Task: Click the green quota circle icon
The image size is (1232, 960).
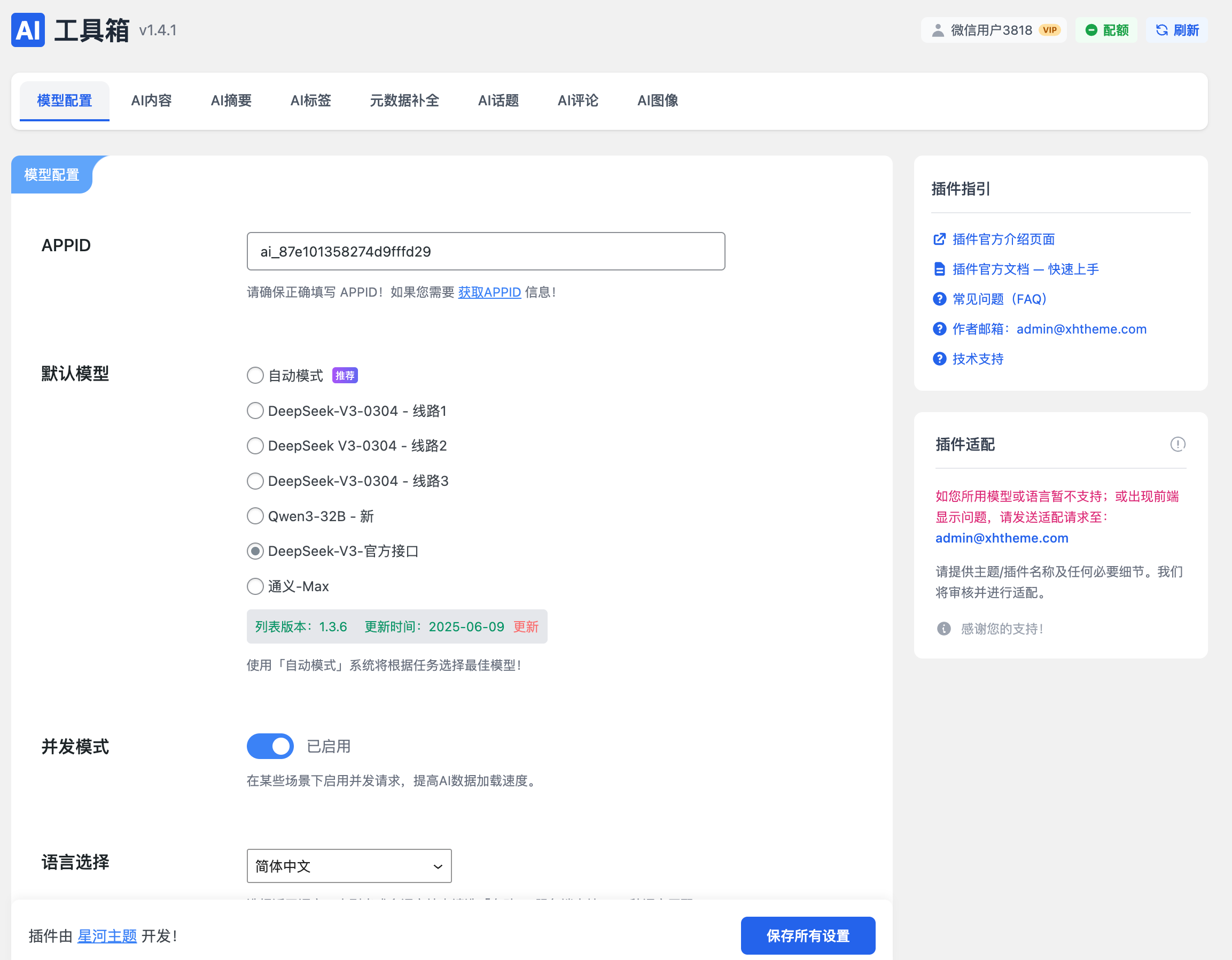Action: click(1091, 30)
